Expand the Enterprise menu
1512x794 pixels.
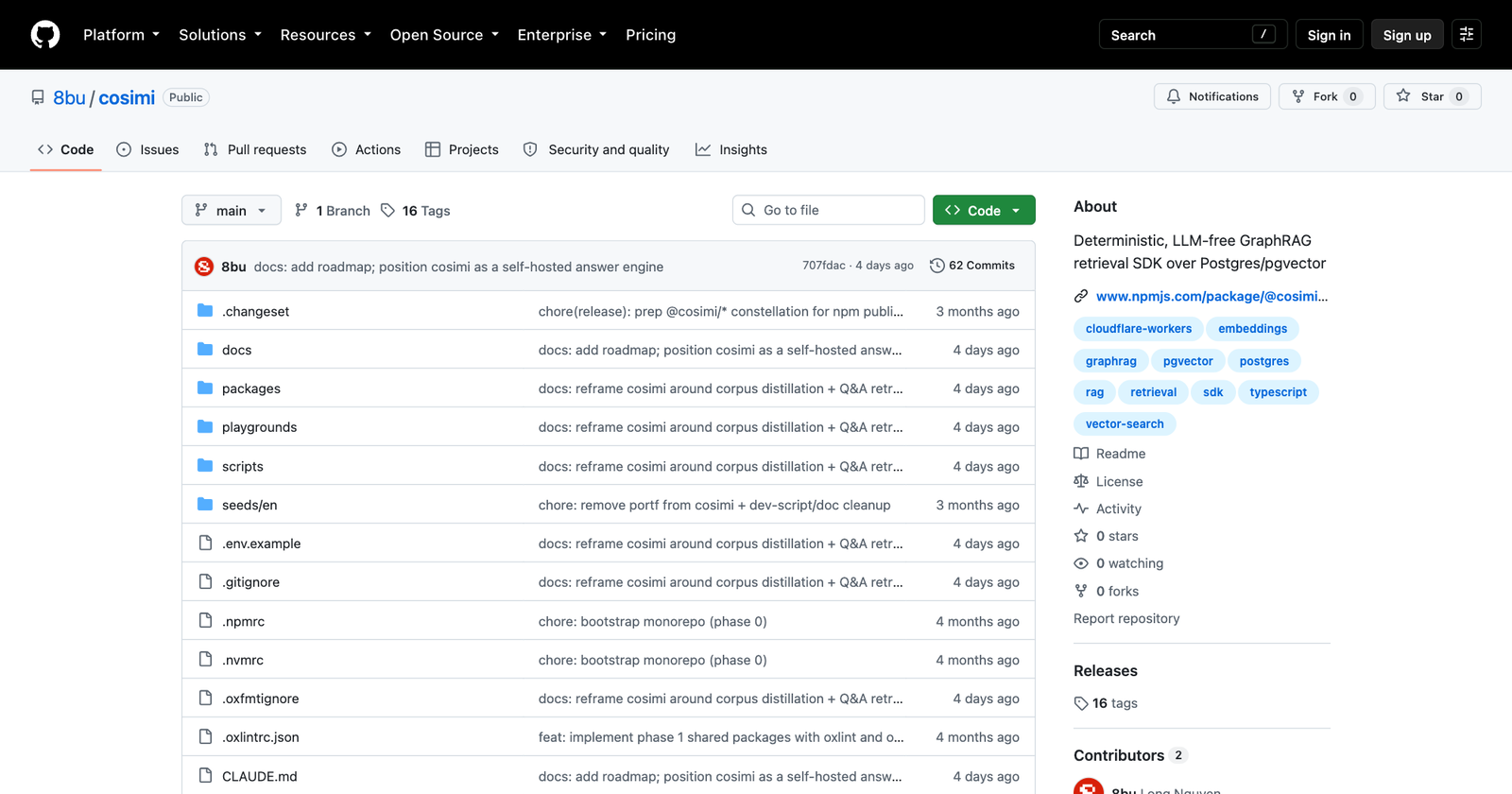click(x=562, y=35)
